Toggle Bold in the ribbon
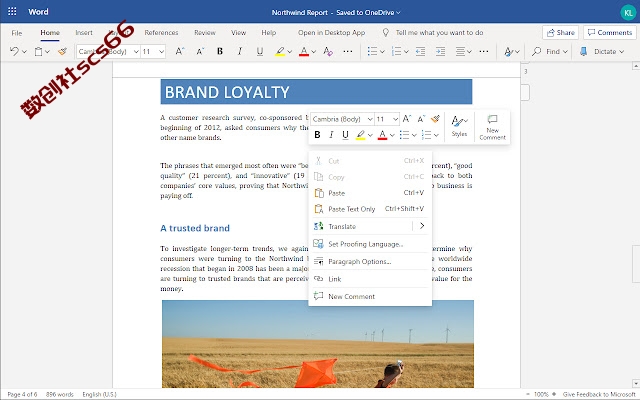 pos(220,51)
